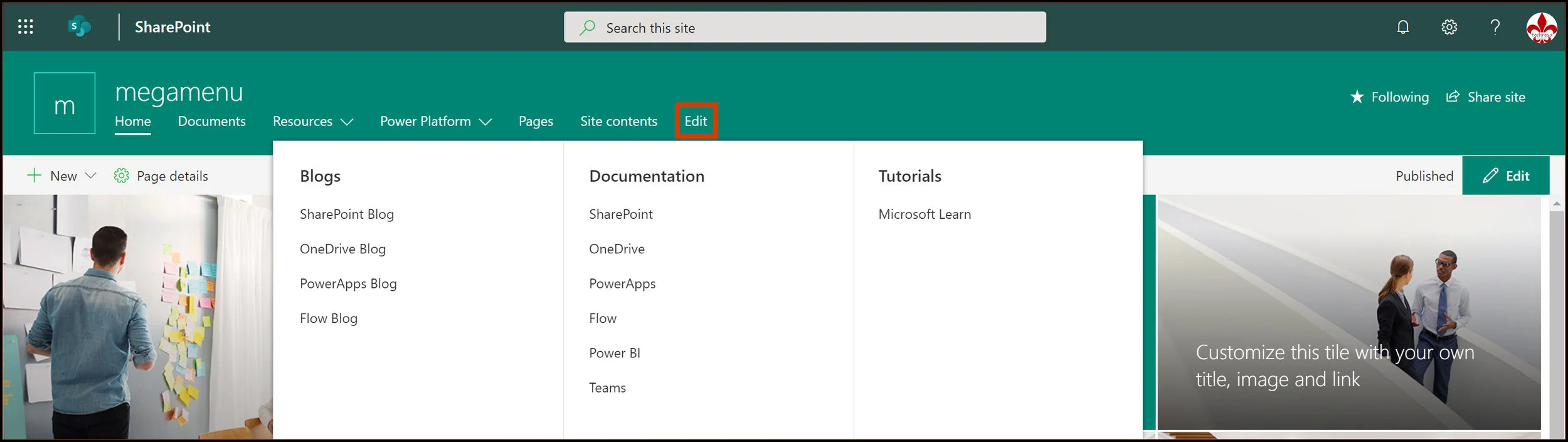This screenshot has width=1568, height=442.
Task: Click the green page Edit button
Action: 1505,176
